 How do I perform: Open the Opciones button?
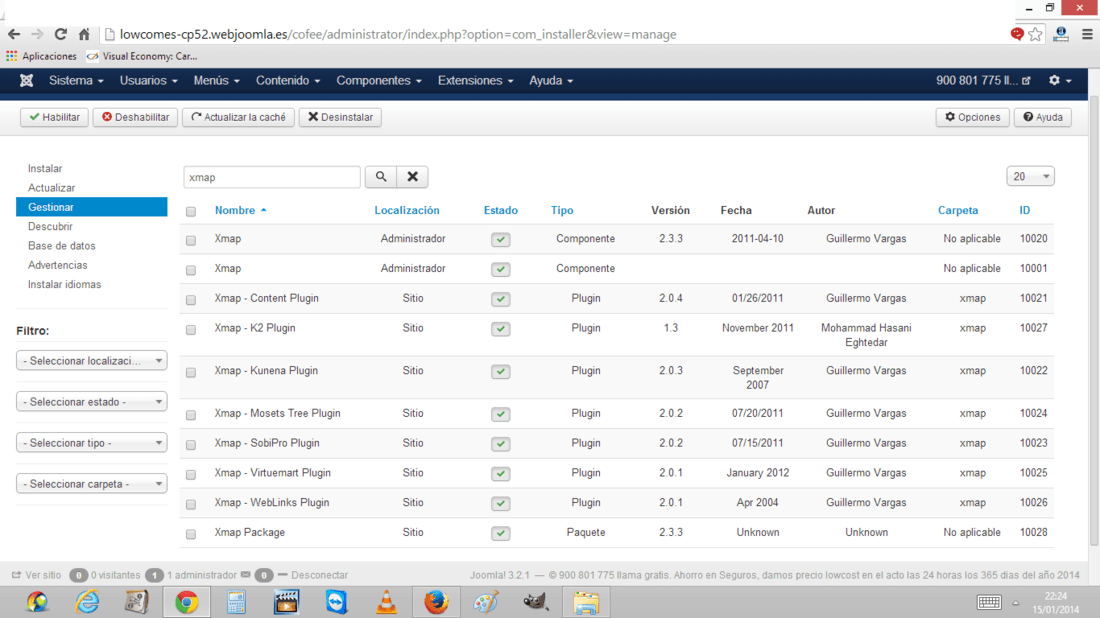tap(972, 117)
